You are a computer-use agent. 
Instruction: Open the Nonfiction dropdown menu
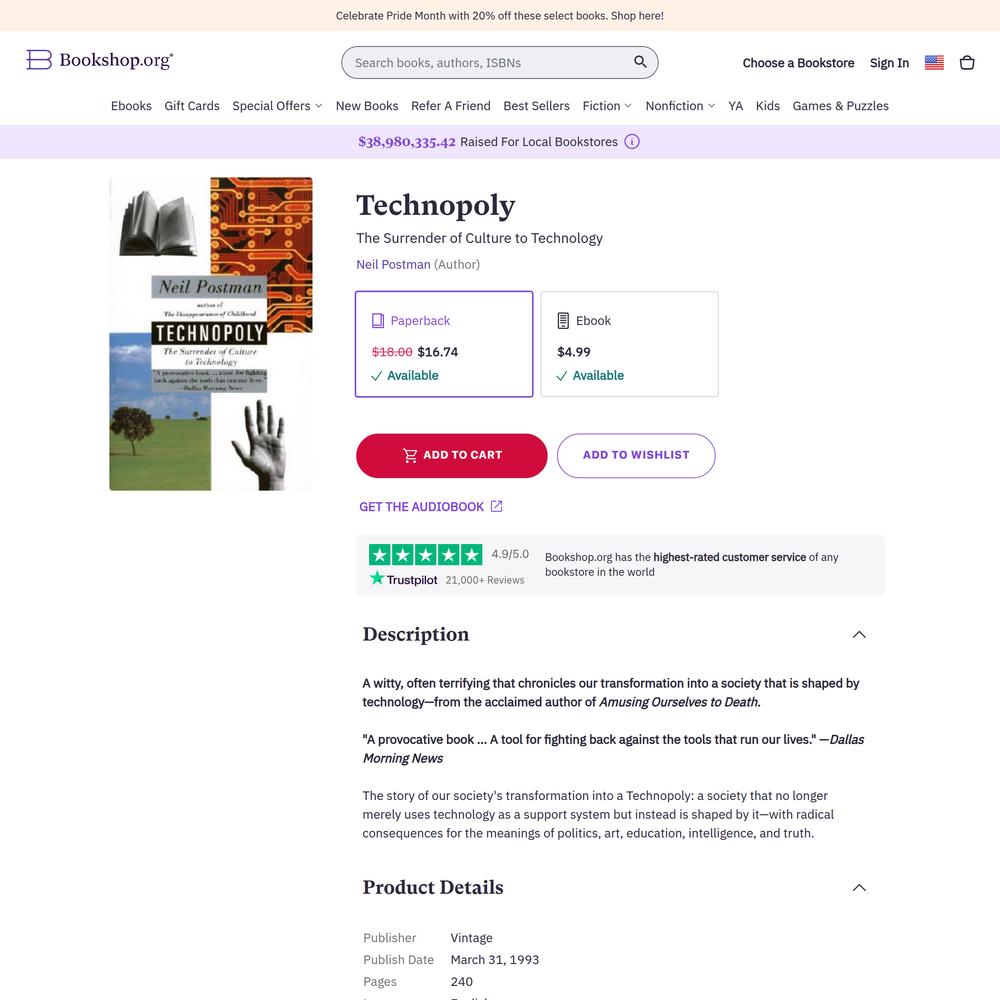coord(680,106)
